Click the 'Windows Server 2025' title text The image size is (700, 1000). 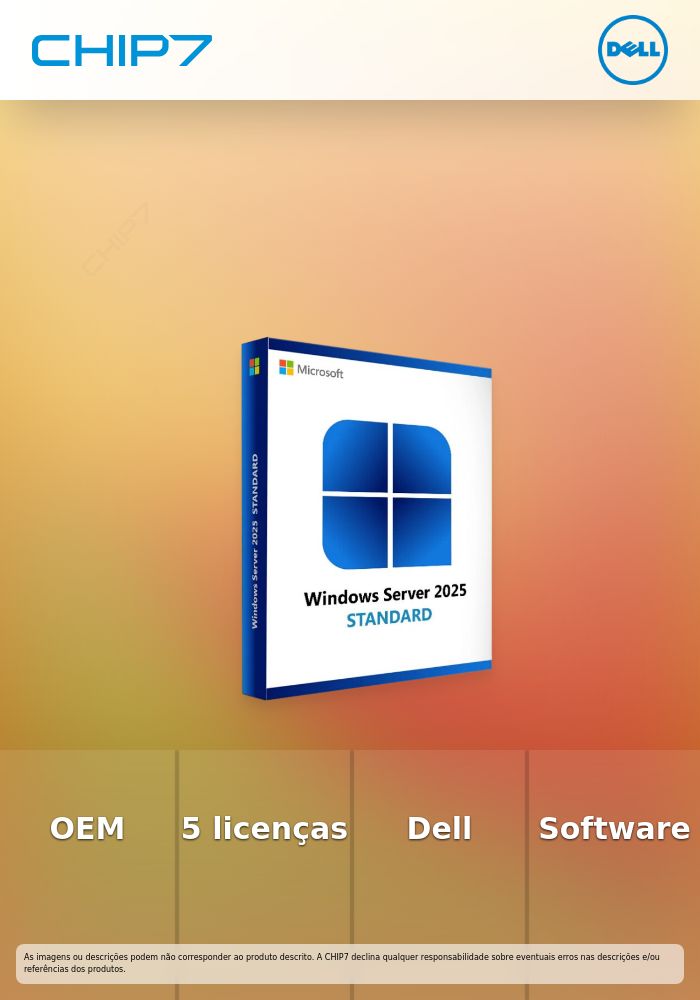click(385, 594)
